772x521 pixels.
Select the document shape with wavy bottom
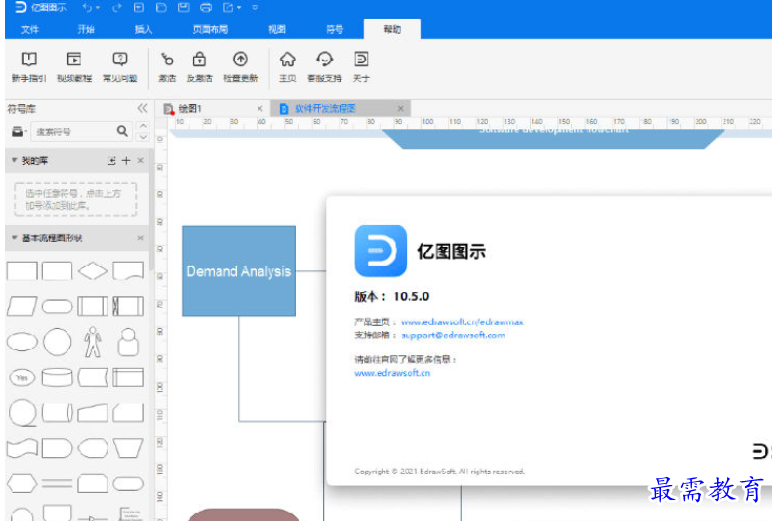[128, 271]
